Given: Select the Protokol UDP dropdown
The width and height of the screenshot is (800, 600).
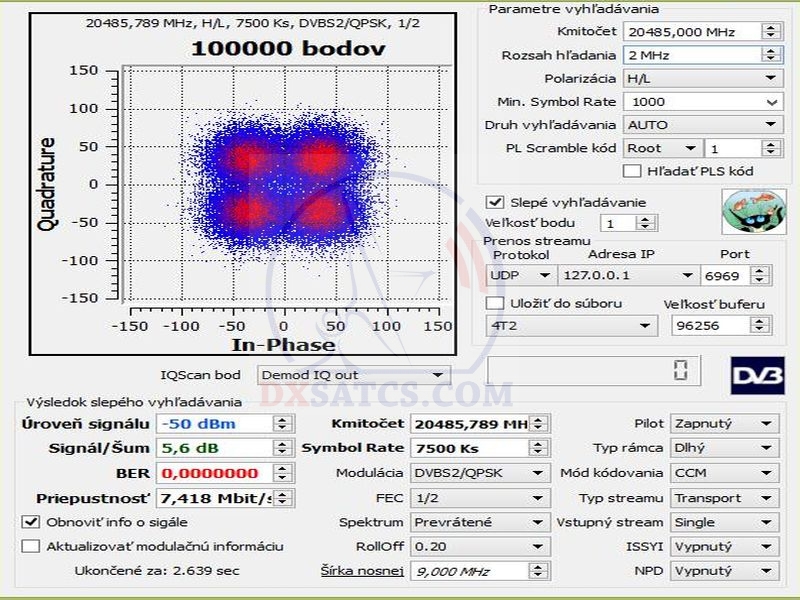Looking at the screenshot, I should pyautogui.click(x=521, y=275).
